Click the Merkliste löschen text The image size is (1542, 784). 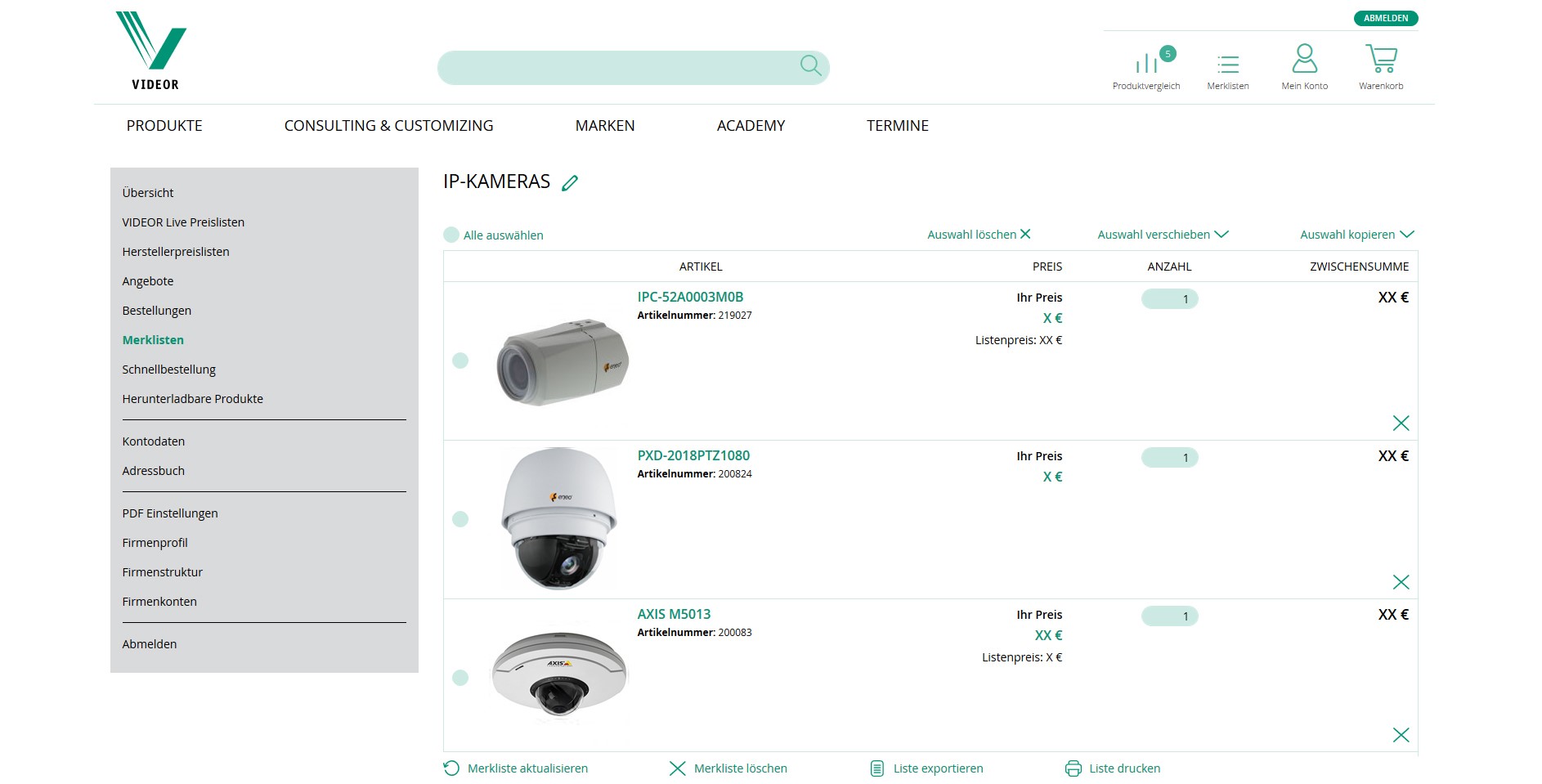tap(741, 768)
